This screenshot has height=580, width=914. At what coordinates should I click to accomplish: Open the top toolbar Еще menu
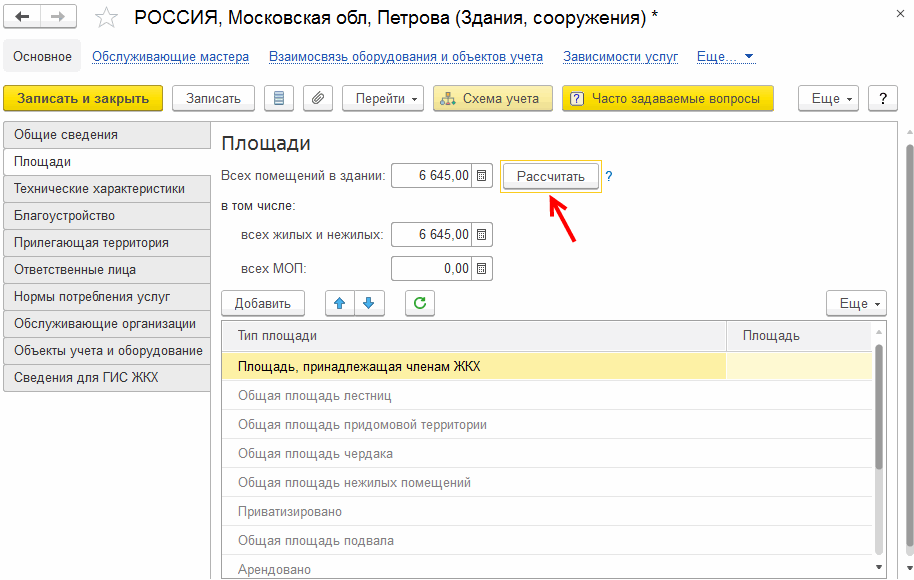point(830,99)
